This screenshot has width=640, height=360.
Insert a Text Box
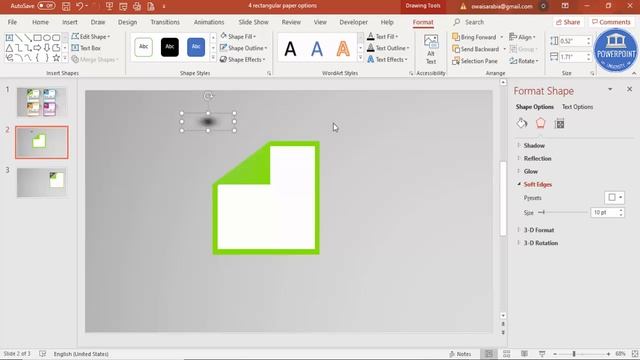(x=86, y=48)
